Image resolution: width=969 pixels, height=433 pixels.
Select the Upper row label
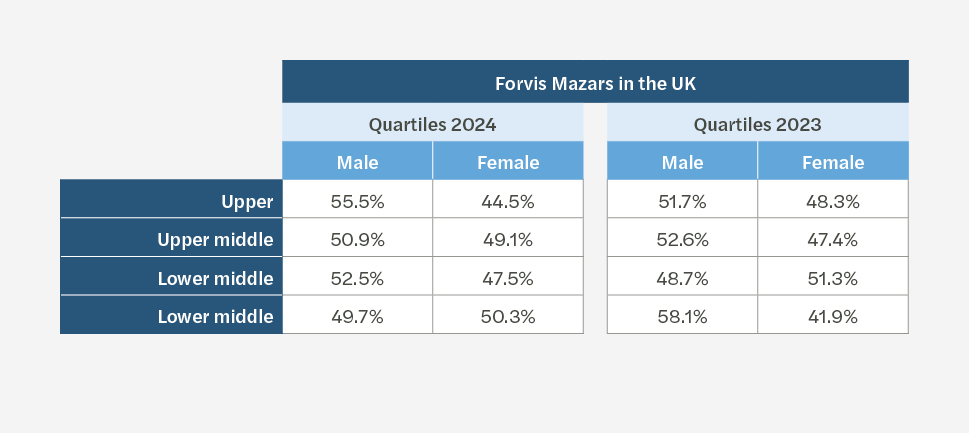[x=247, y=201]
